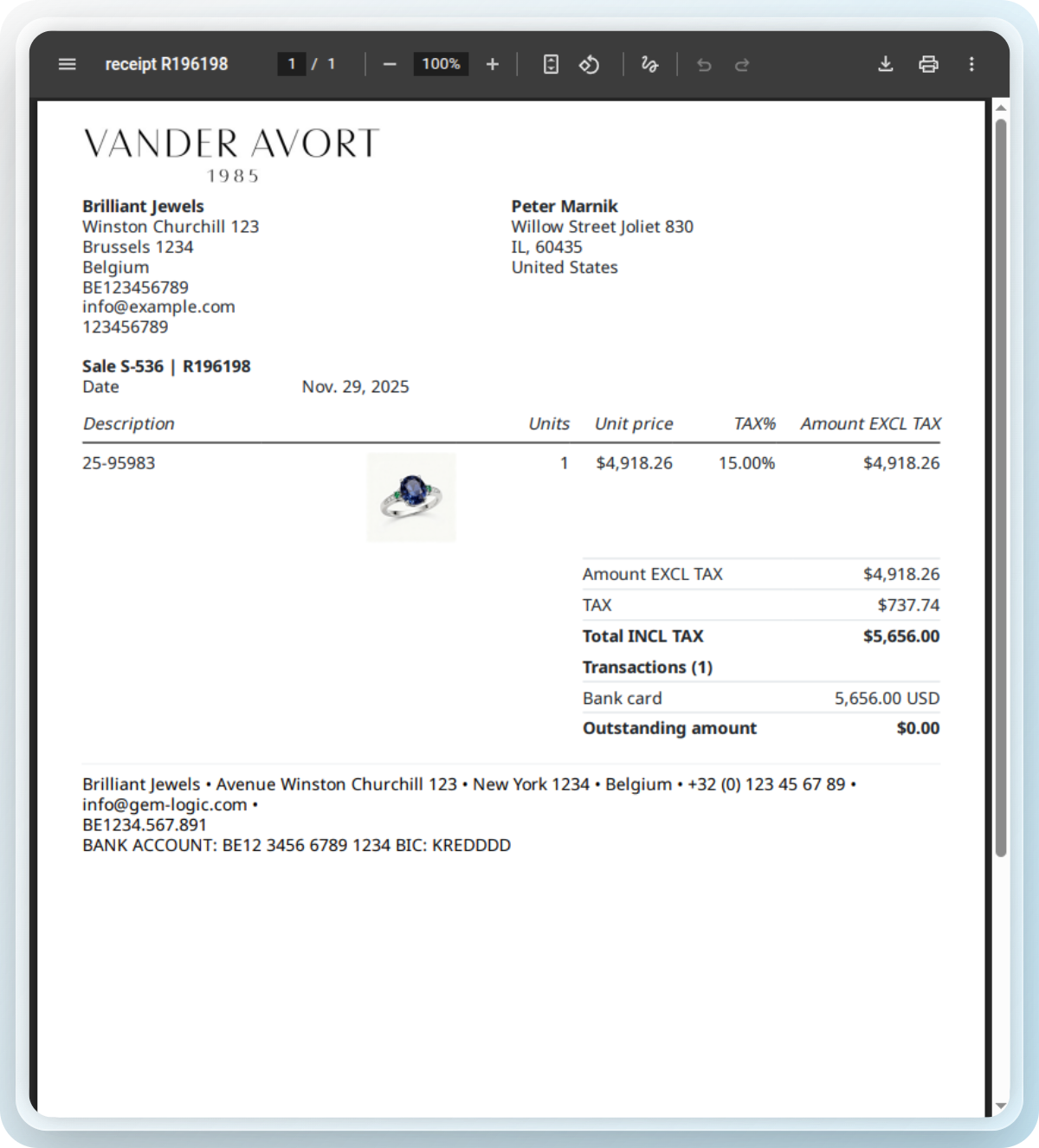Select the fit-to-page icon
The height and width of the screenshot is (1148, 1039).
pos(550,64)
